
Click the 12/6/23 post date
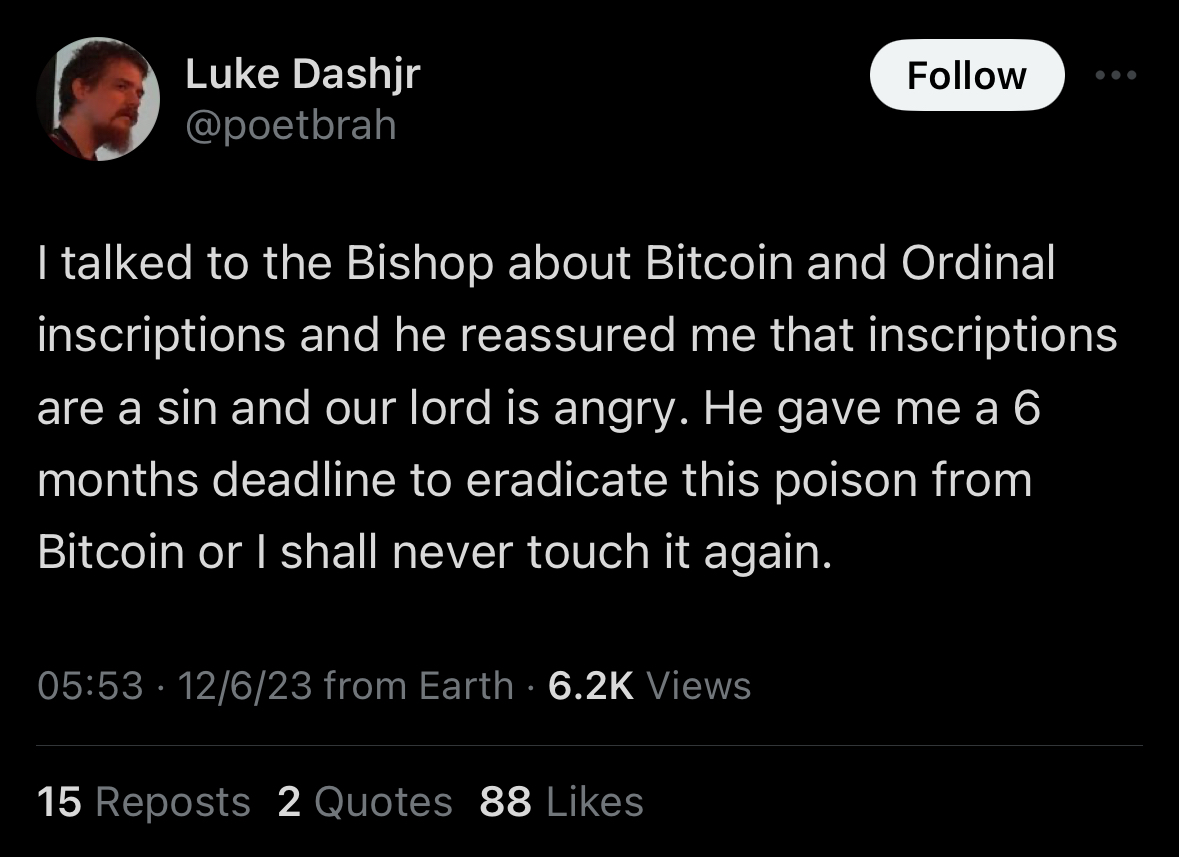click(x=245, y=686)
